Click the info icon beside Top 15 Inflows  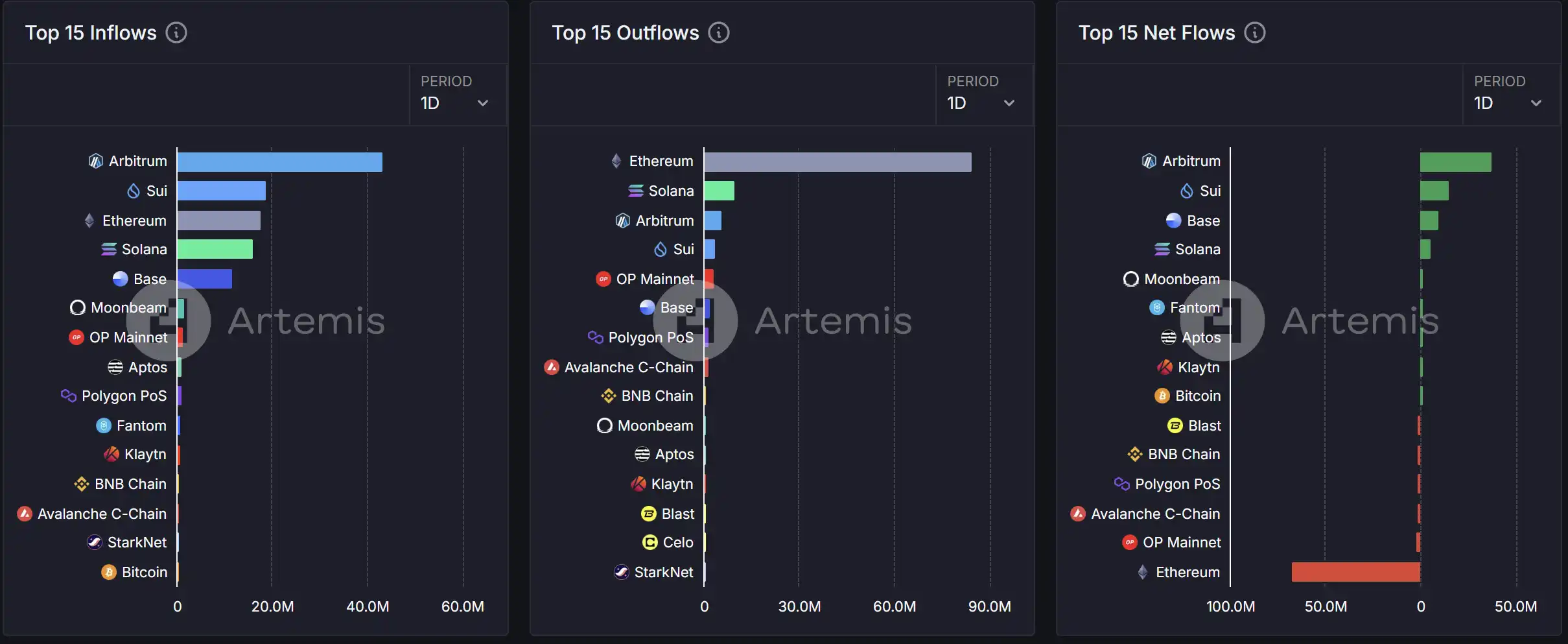coord(176,32)
